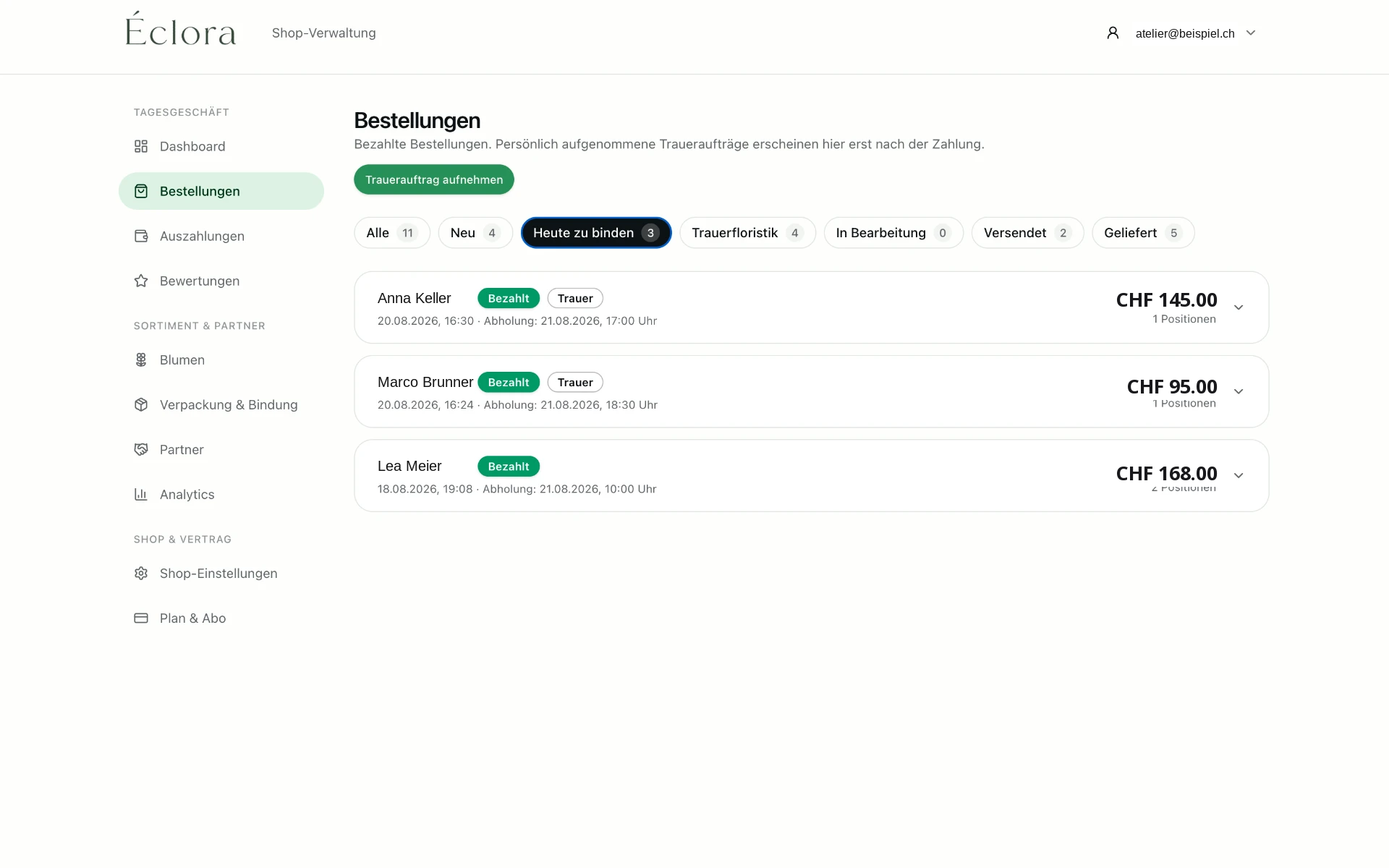Select the In Bearbeitung filter tab
Image resolution: width=1389 pixels, height=868 pixels.
pos(893,233)
